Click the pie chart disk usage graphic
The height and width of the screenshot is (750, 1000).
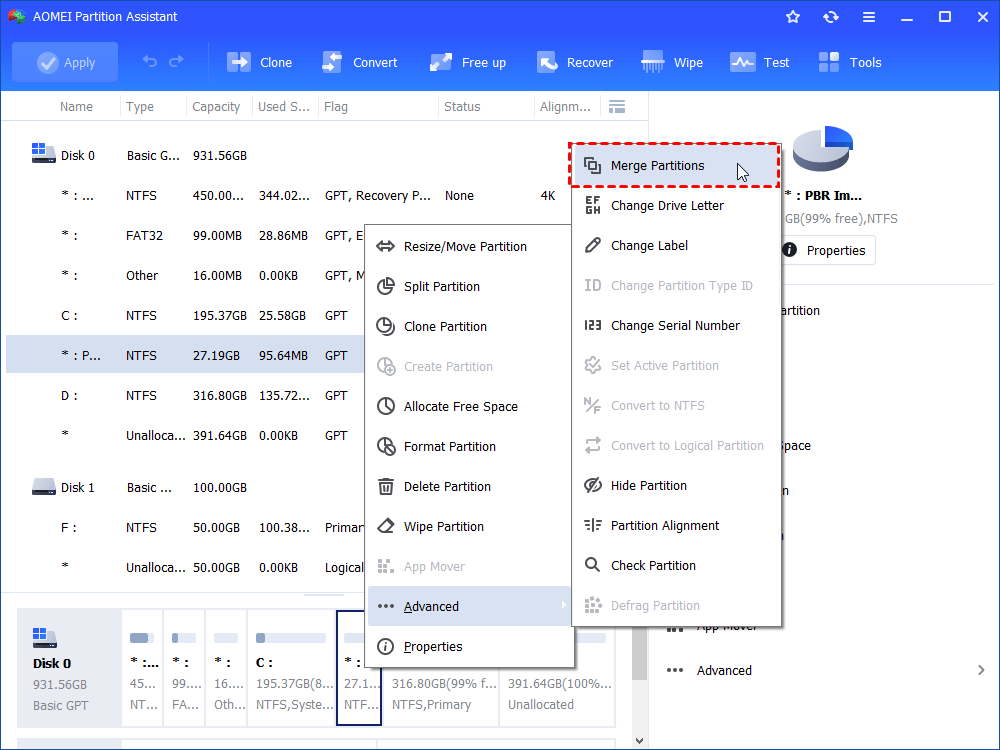tap(823, 149)
